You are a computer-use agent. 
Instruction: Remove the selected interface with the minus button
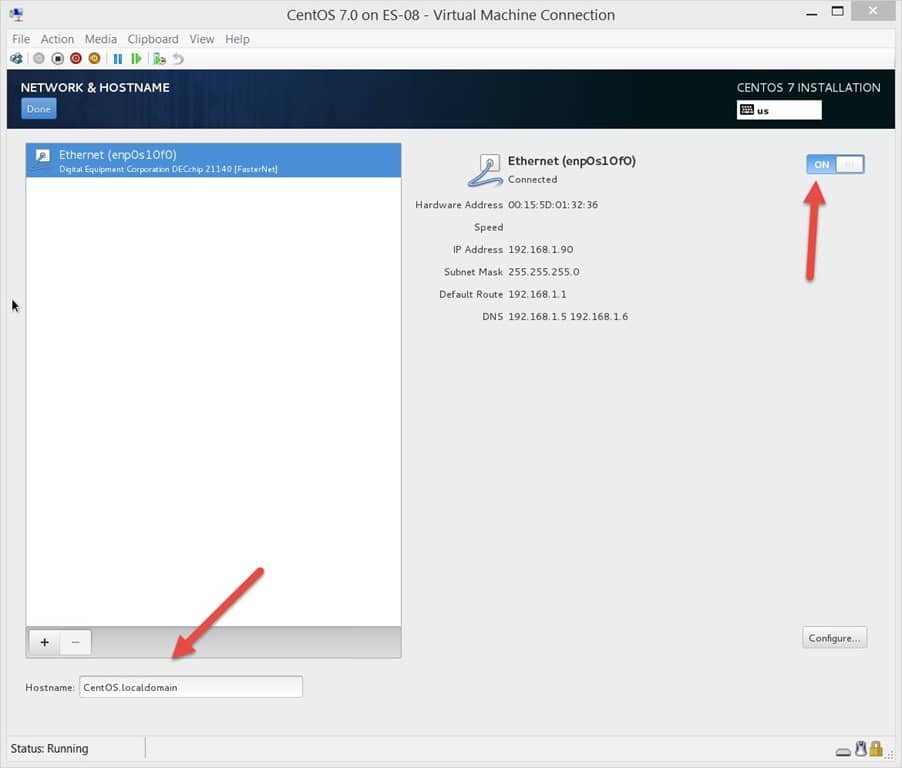pos(74,642)
